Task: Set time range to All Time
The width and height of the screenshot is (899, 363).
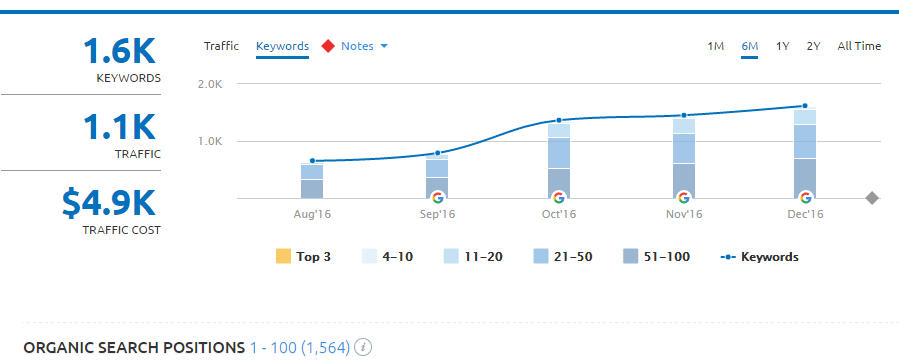Action: (x=859, y=46)
